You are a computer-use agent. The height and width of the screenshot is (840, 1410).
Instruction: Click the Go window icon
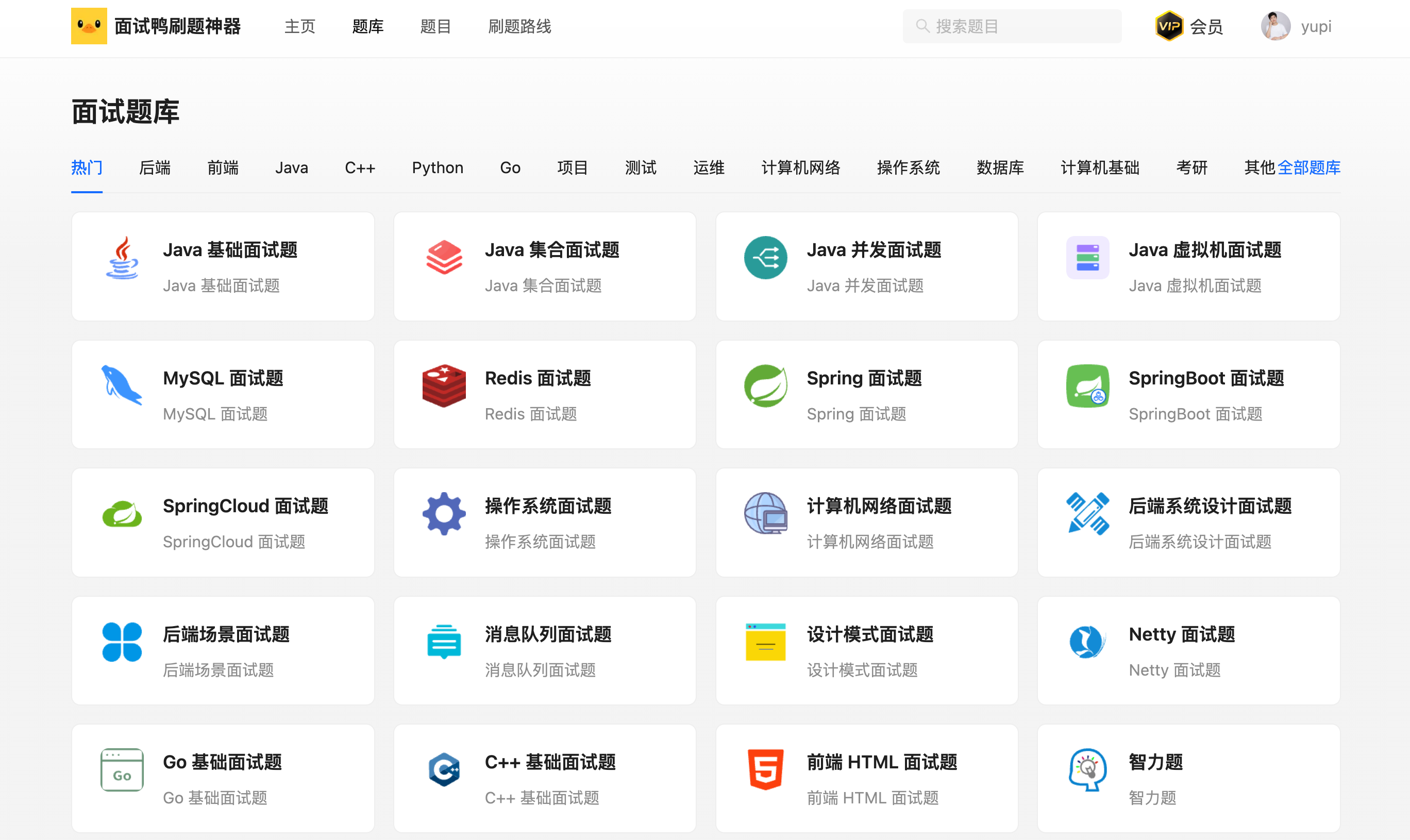point(122,770)
